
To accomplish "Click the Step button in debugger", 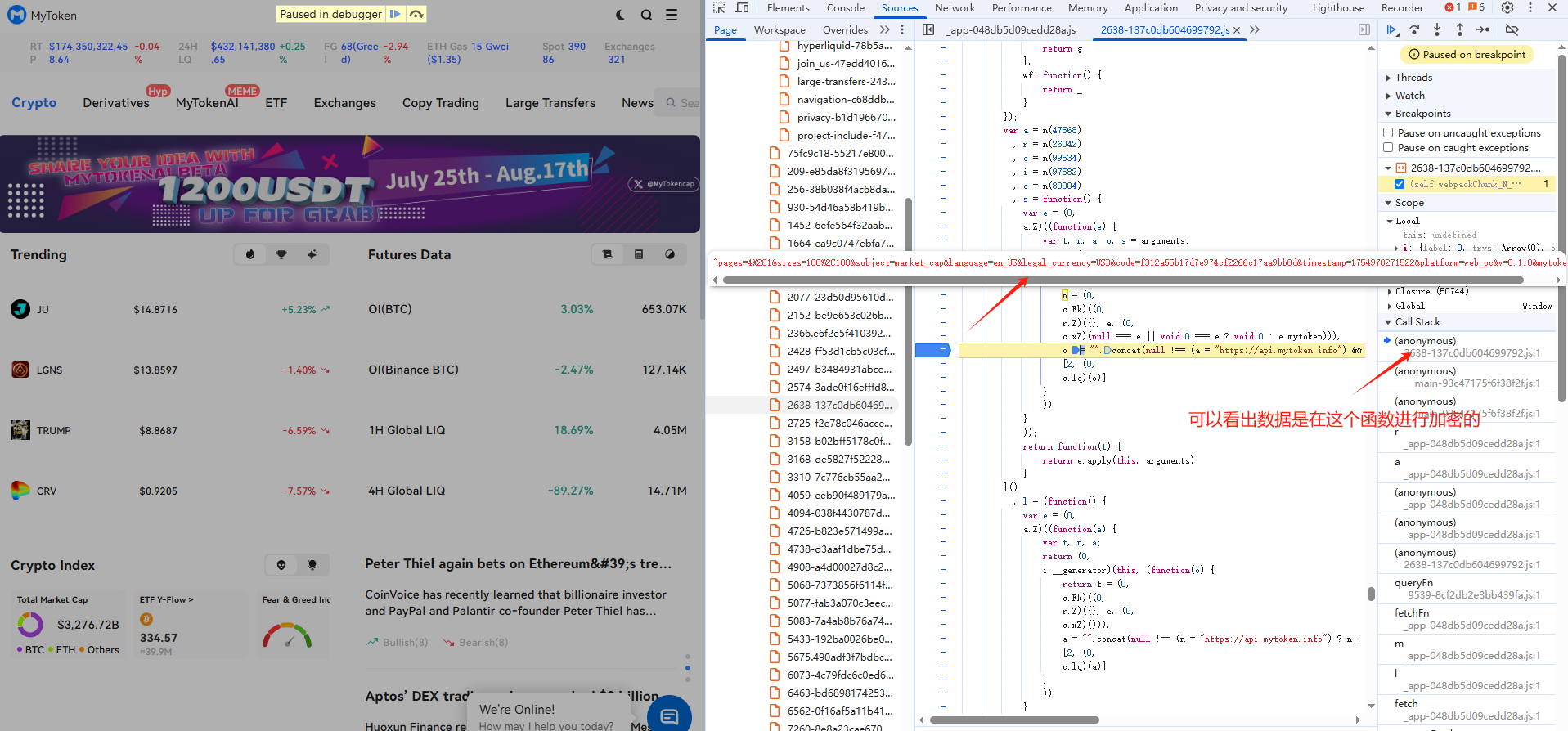I will [1483, 29].
